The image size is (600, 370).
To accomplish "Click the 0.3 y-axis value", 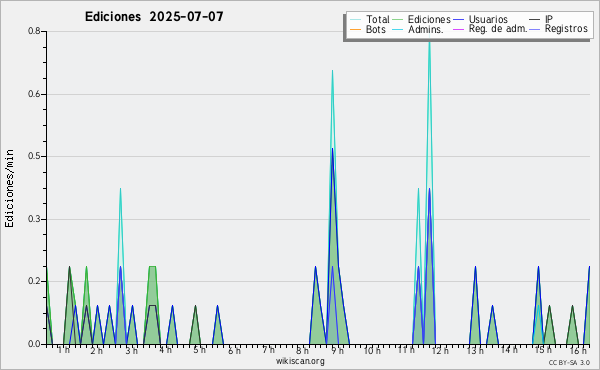I will [34, 219].
